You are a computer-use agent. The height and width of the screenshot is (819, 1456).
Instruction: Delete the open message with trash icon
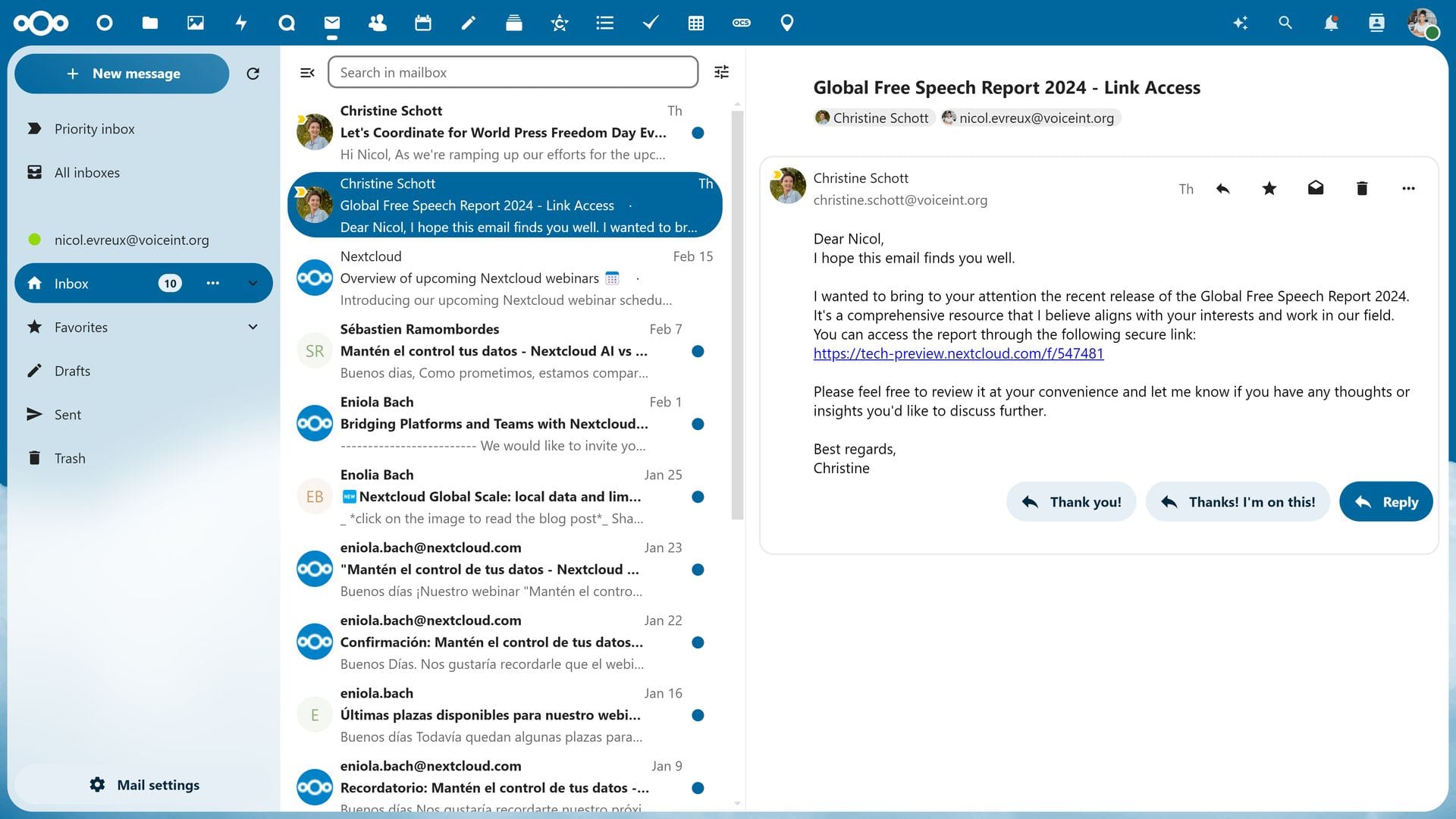click(1362, 189)
